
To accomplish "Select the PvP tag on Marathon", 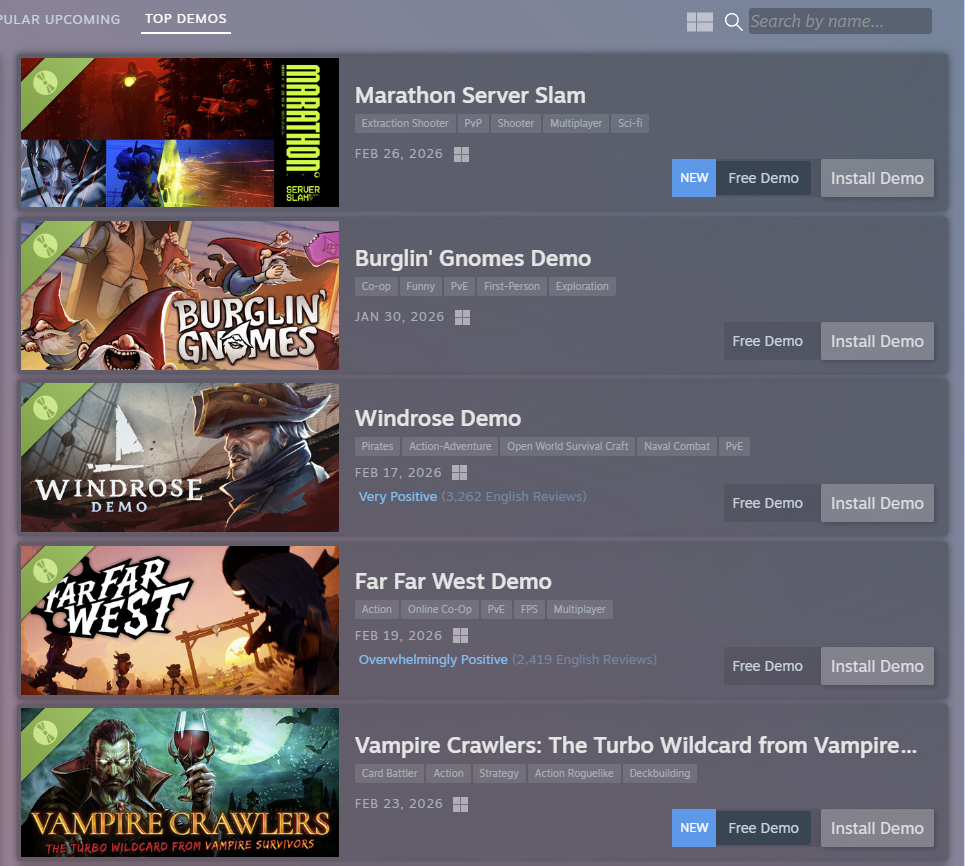I will point(473,124).
